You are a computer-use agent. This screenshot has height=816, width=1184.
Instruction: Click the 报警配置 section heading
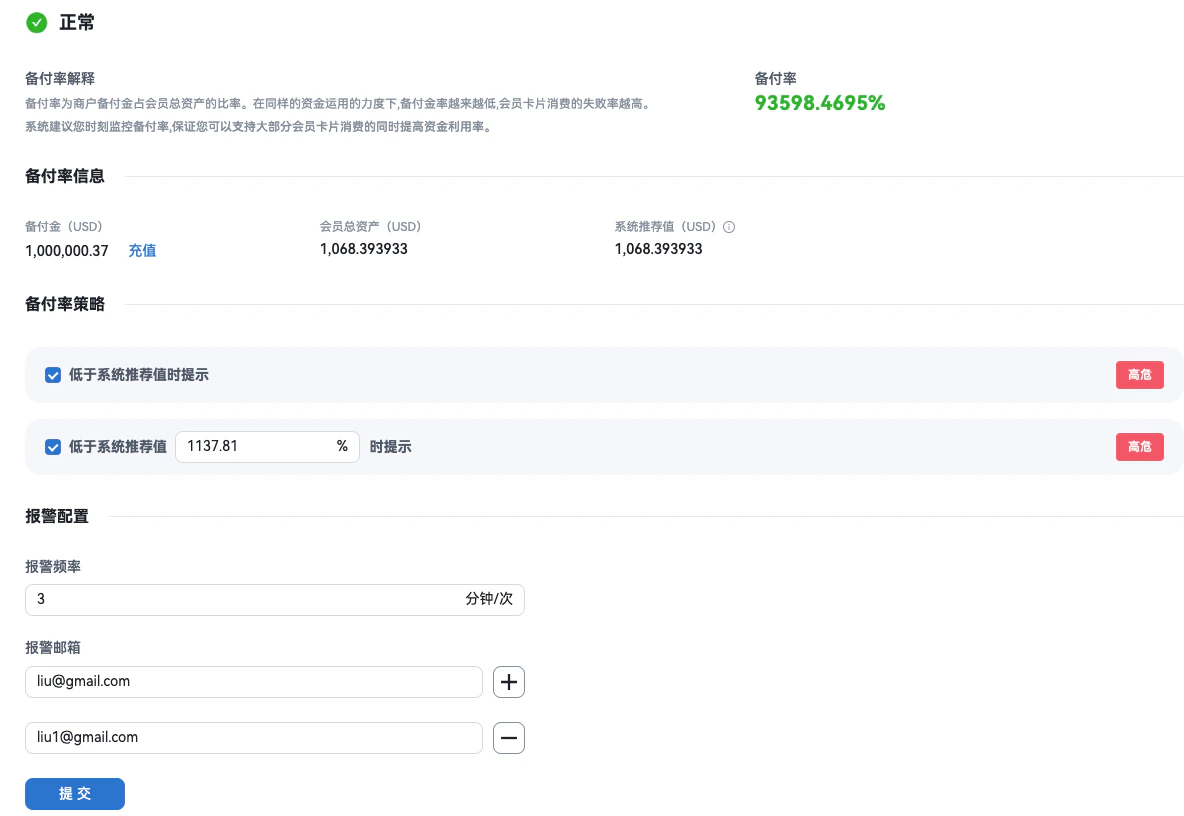coord(56,516)
